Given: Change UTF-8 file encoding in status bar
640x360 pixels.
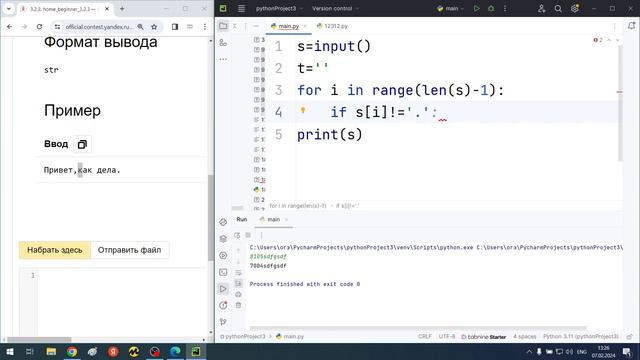Looking at the screenshot, I should [447, 337].
